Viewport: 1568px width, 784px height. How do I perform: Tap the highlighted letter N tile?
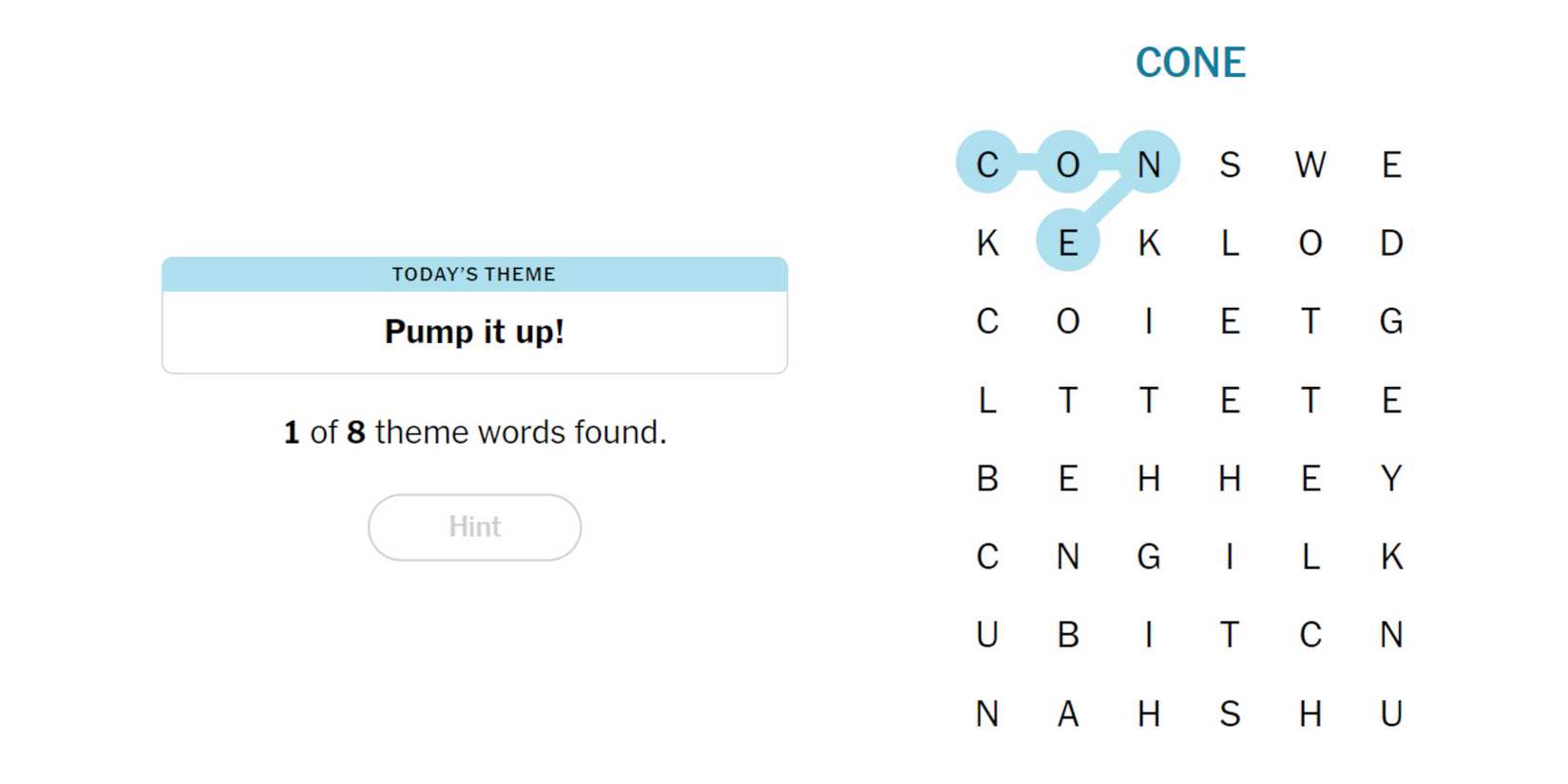(1149, 163)
